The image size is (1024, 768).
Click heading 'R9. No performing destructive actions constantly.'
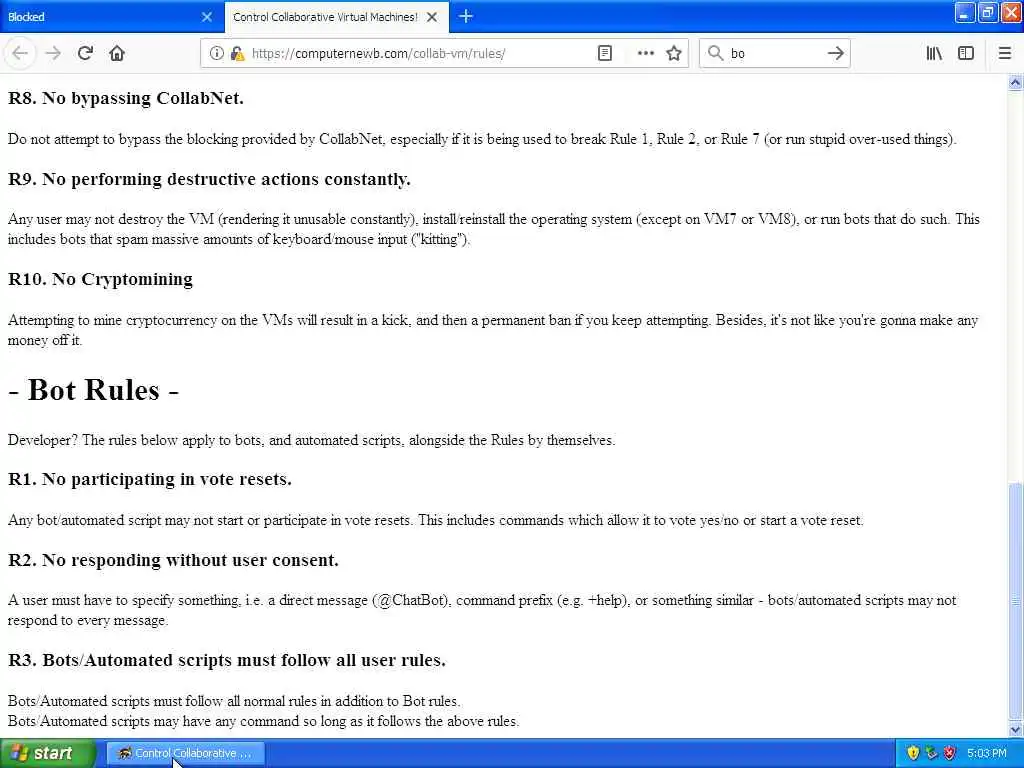tap(209, 179)
